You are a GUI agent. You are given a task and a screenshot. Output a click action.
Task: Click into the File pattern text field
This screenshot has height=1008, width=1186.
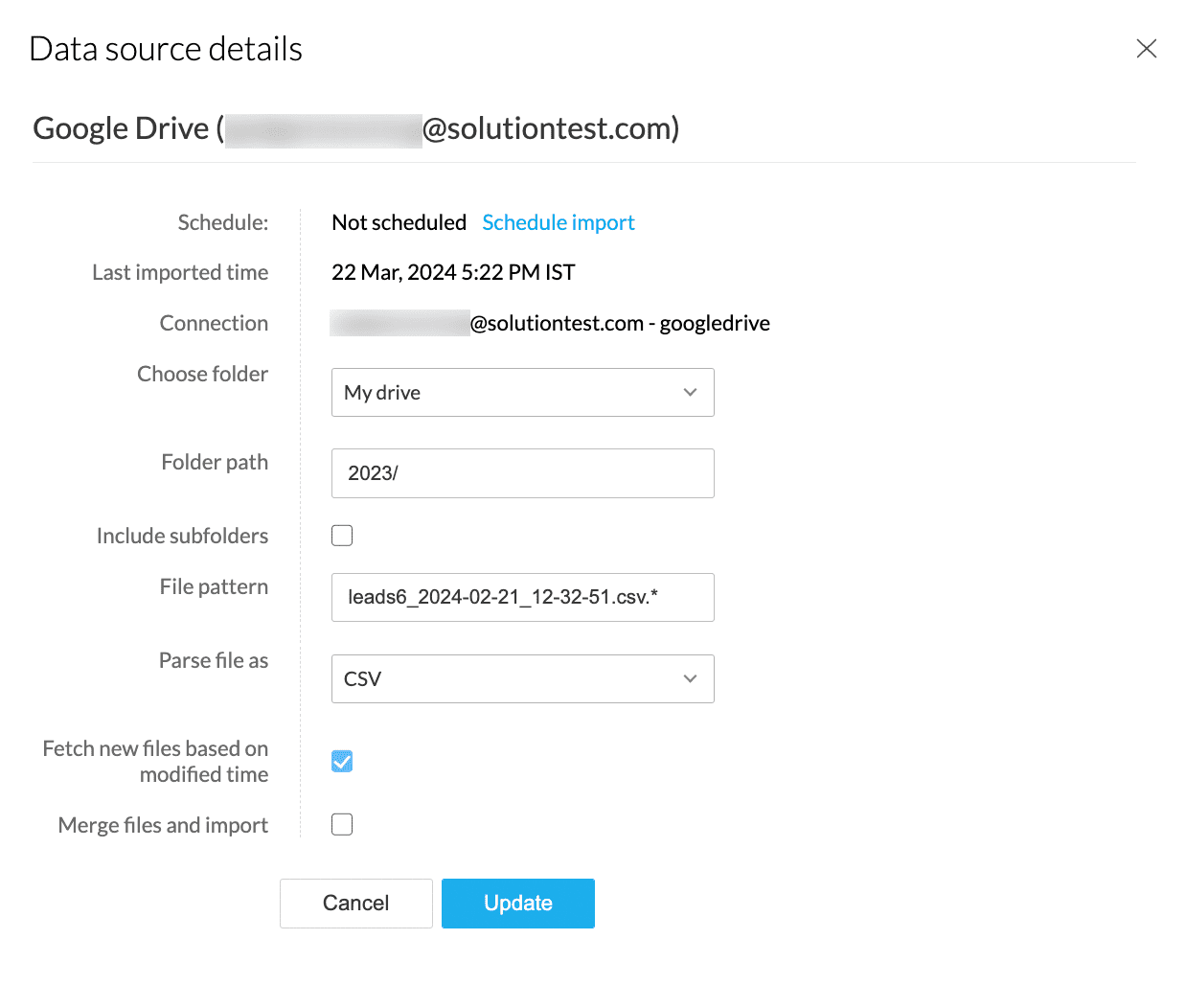pyautogui.click(x=522, y=597)
